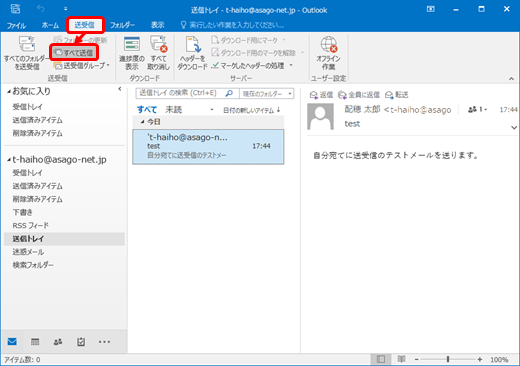Collapse お気に入り favorites section

[9, 92]
